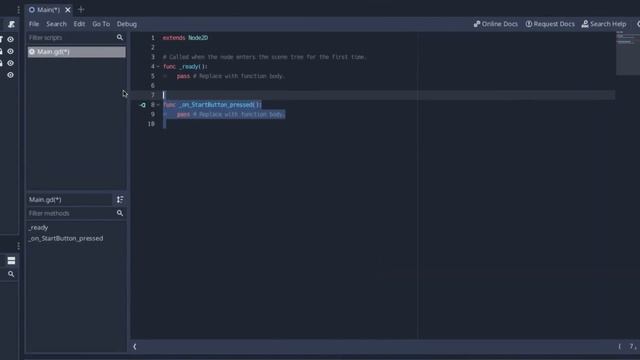Open the Debug menu
The width and height of the screenshot is (640, 360).
tap(127, 24)
